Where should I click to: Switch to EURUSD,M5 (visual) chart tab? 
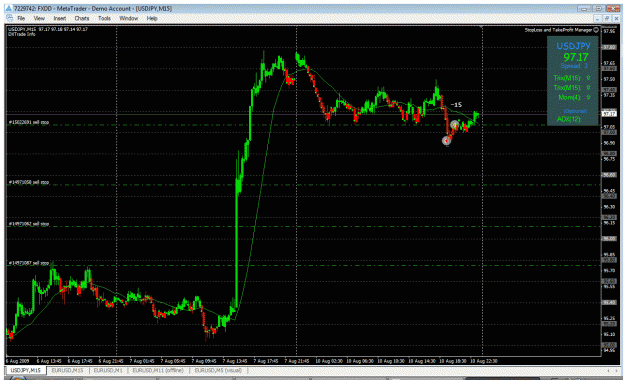[218, 370]
